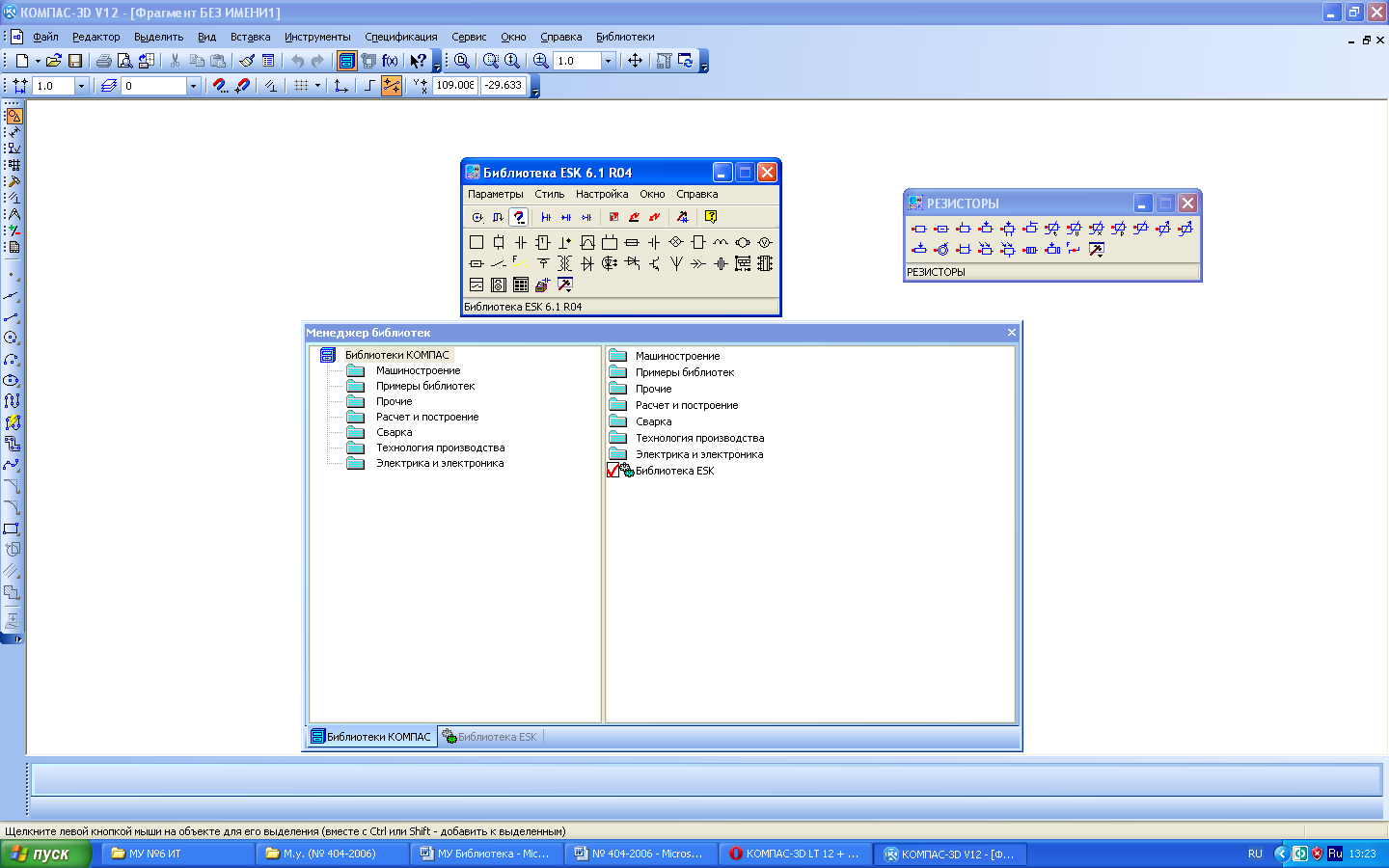This screenshot has height=868, width=1389.
Task: Open the f(x) variables icon
Action: pos(390,61)
